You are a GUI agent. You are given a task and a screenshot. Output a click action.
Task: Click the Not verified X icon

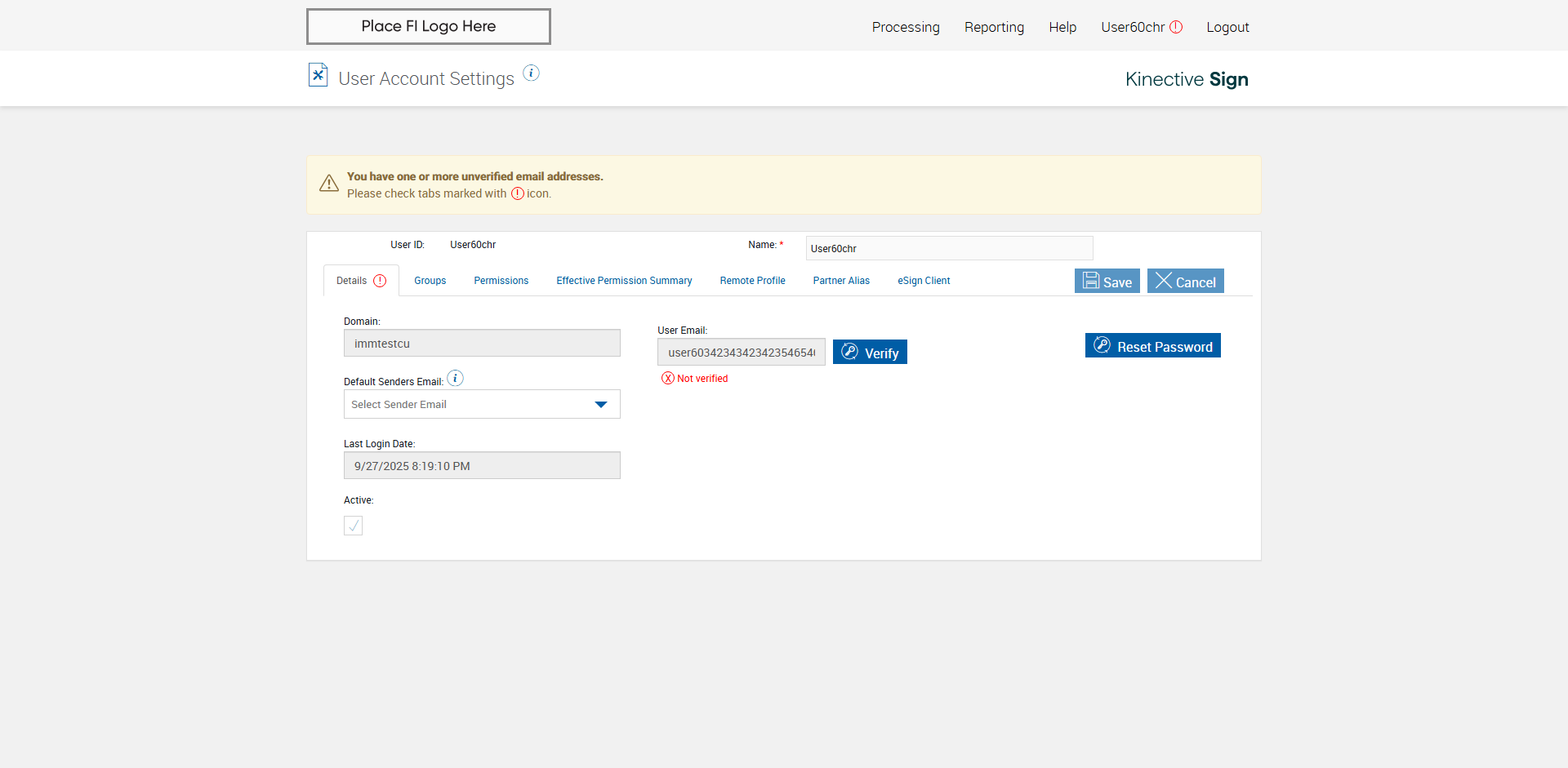[668, 378]
